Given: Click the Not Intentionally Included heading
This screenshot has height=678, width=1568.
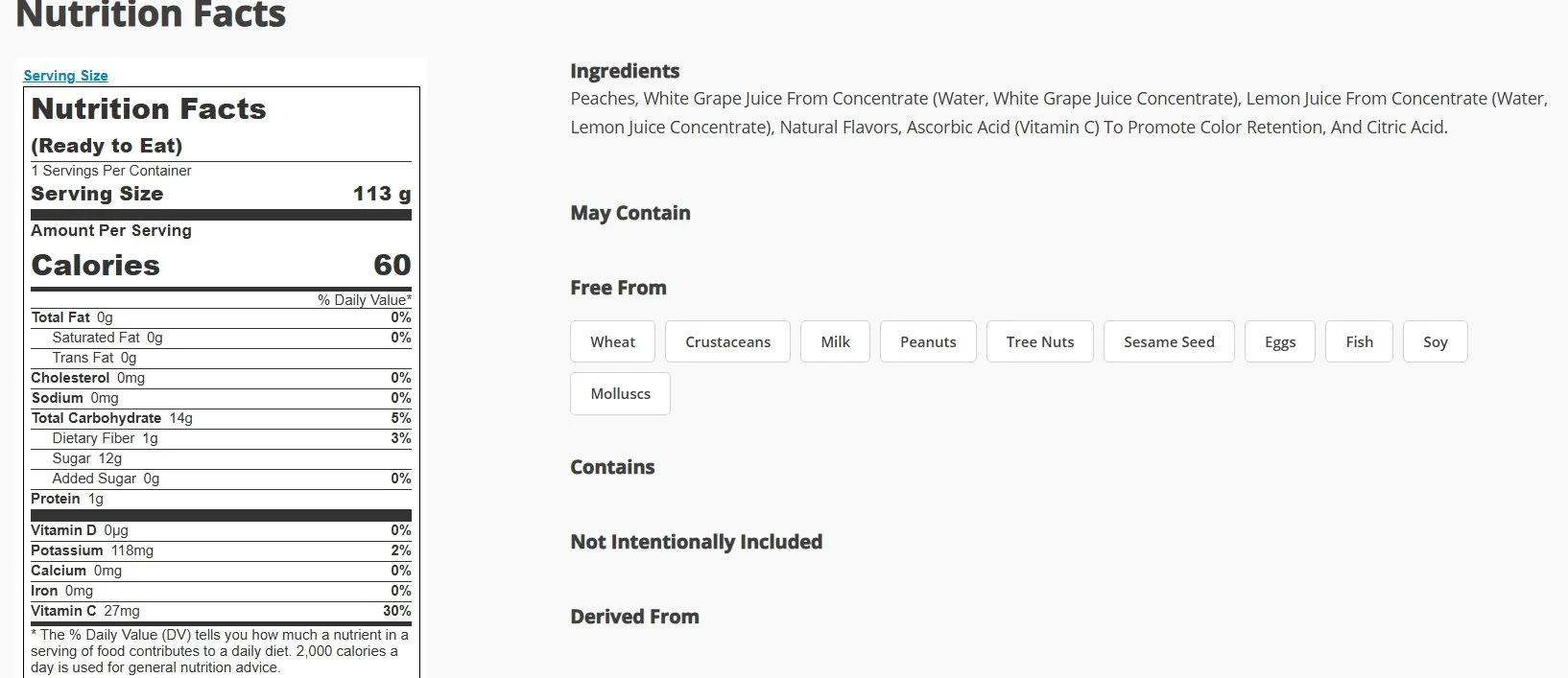Looking at the screenshot, I should 696,542.
